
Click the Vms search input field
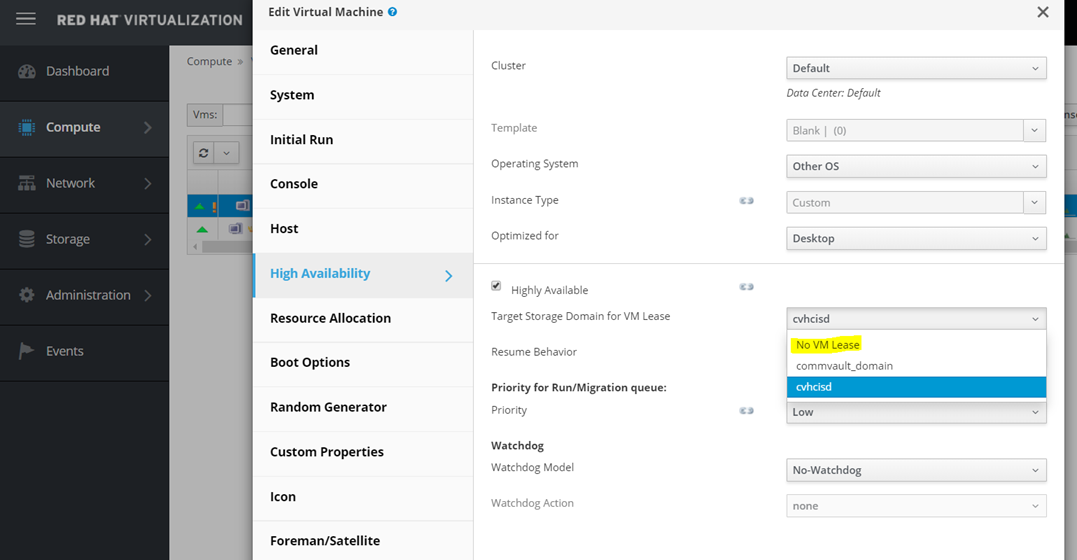tap(238, 115)
